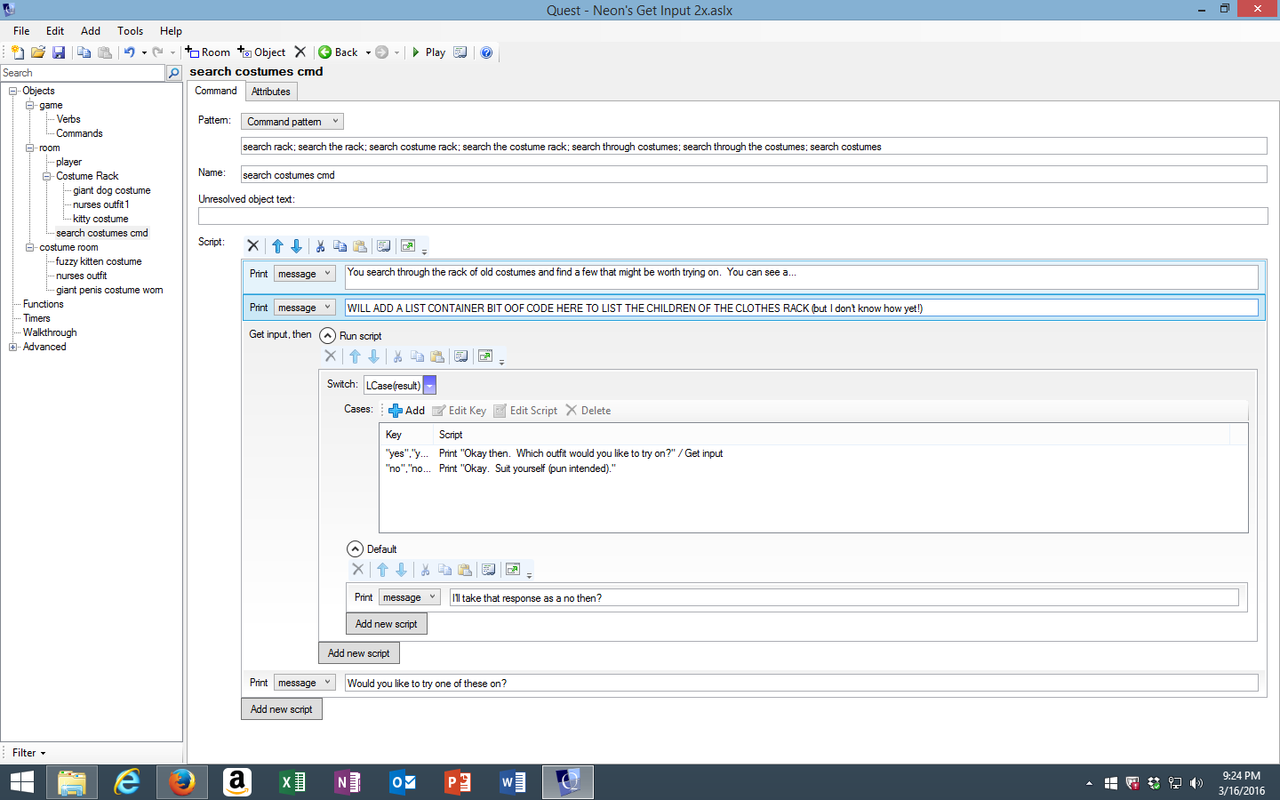This screenshot has width=1280, height=800.
Task: Move script up using top Script toolbar arrow
Action: (x=277, y=246)
